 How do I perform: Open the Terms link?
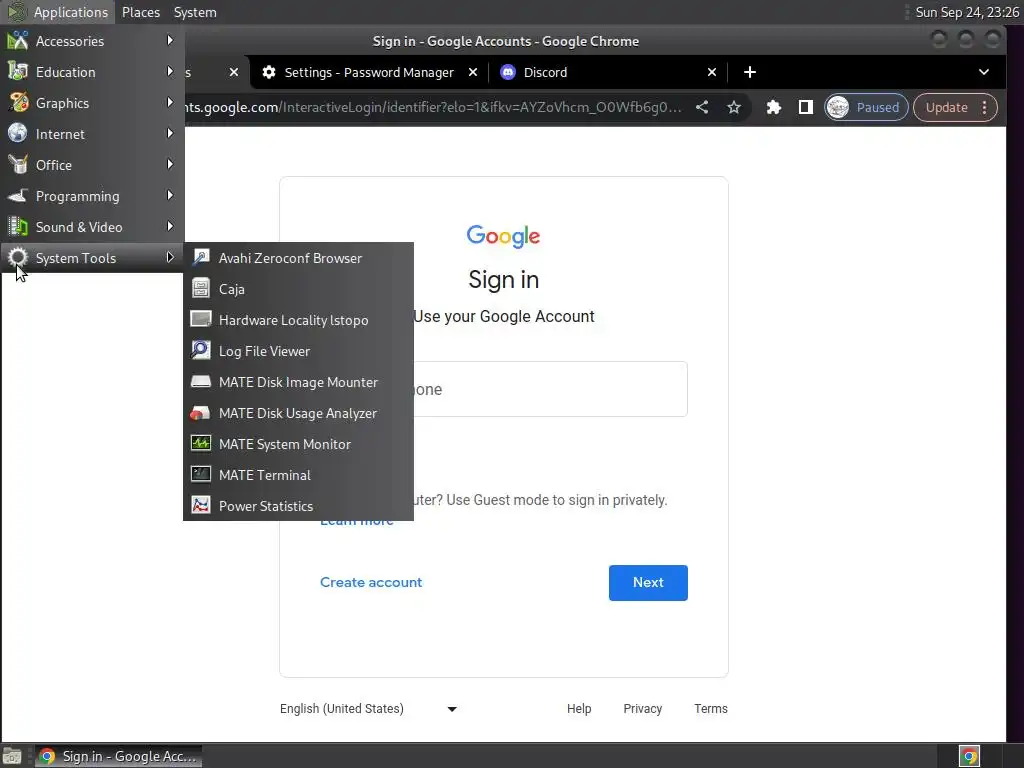click(711, 709)
